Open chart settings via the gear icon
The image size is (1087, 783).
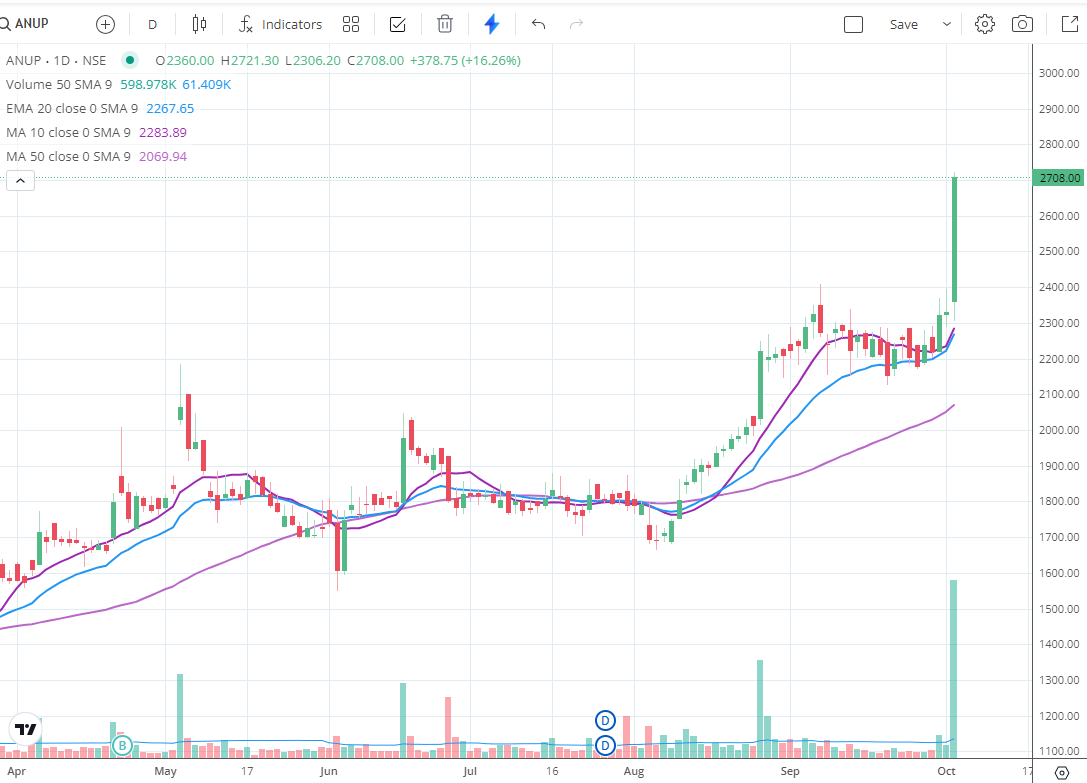coord(984,23)
